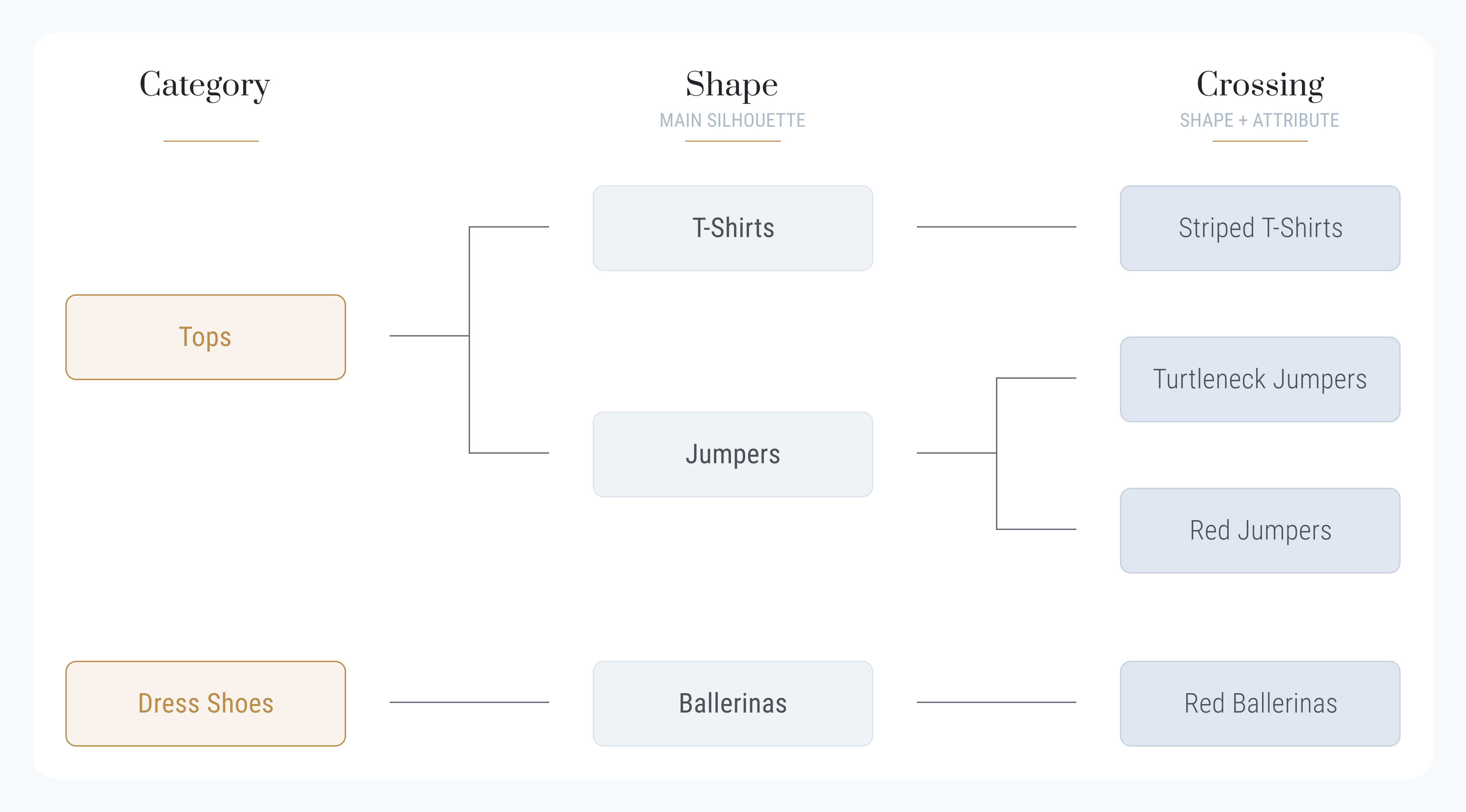The height and width of the screenshot is (812, 1466).
Task: Click the gold underline beneath Shape subtitle
Action: 732,141
